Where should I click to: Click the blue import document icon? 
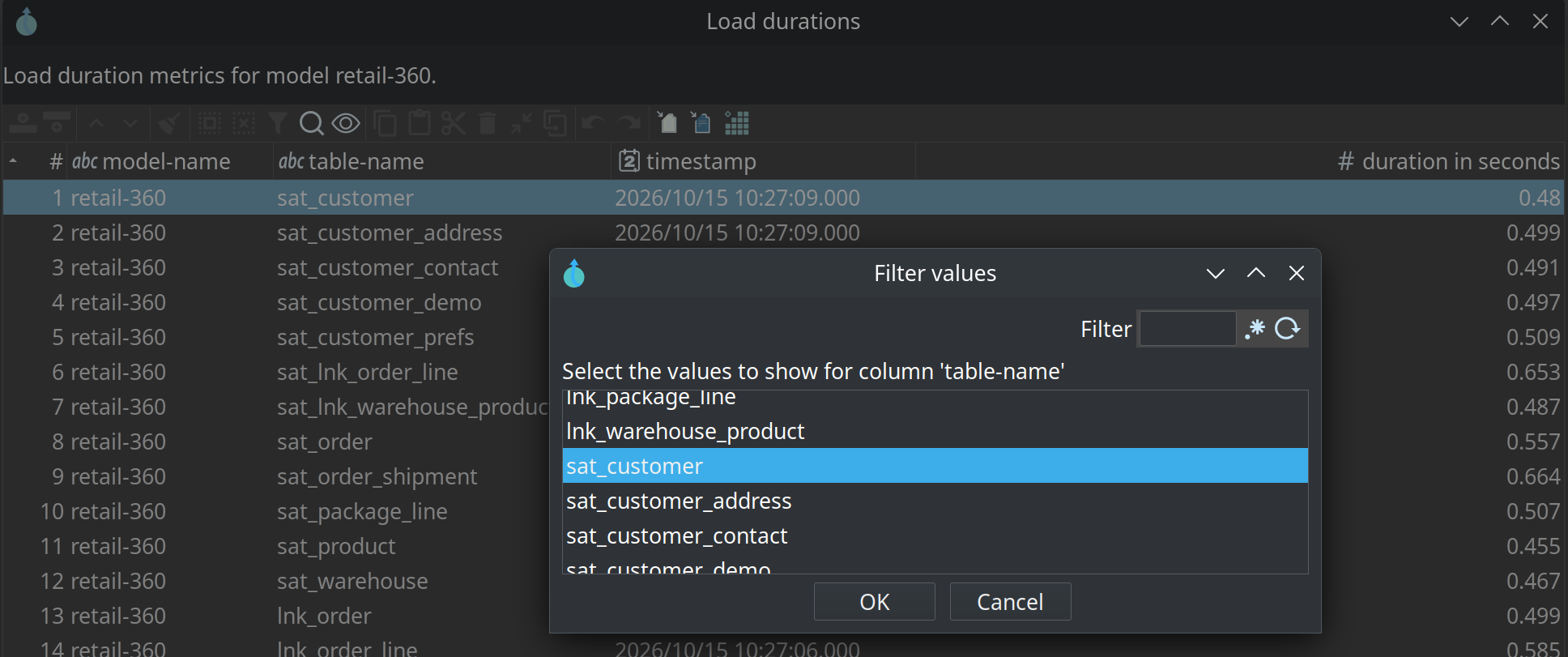[701, 123]
